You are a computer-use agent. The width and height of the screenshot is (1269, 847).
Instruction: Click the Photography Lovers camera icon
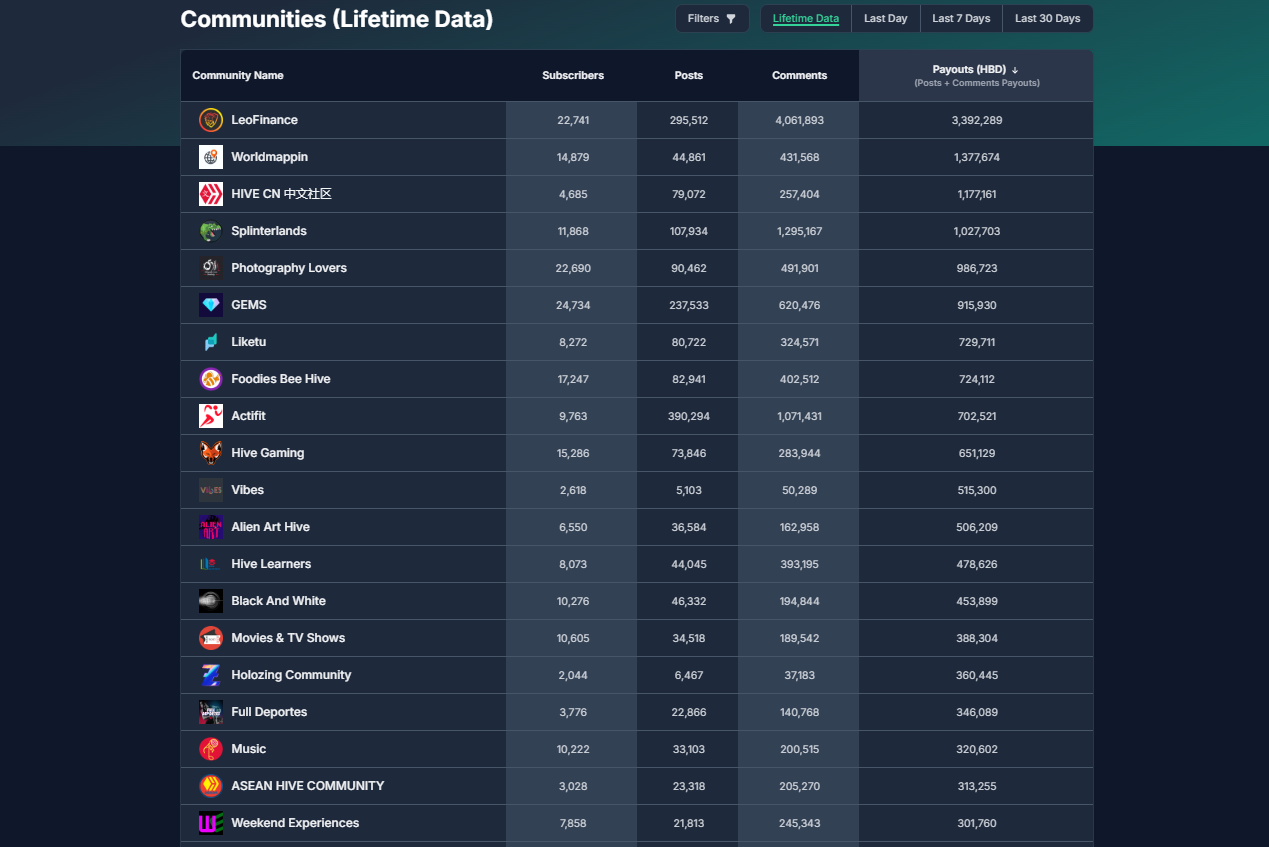point(211,268)
